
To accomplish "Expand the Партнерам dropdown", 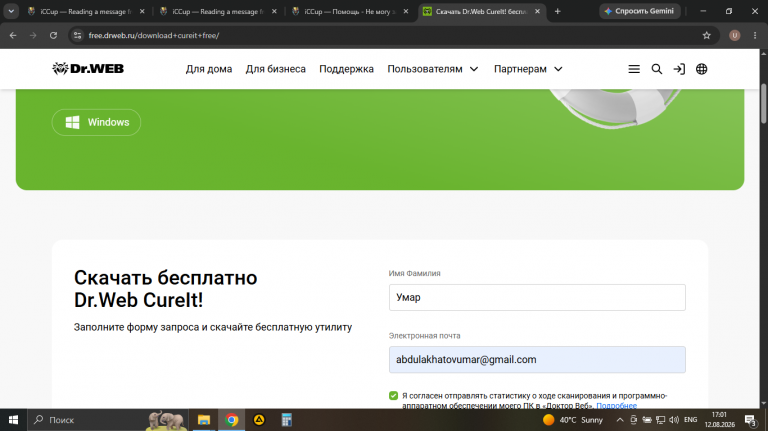I will (528, 69).
